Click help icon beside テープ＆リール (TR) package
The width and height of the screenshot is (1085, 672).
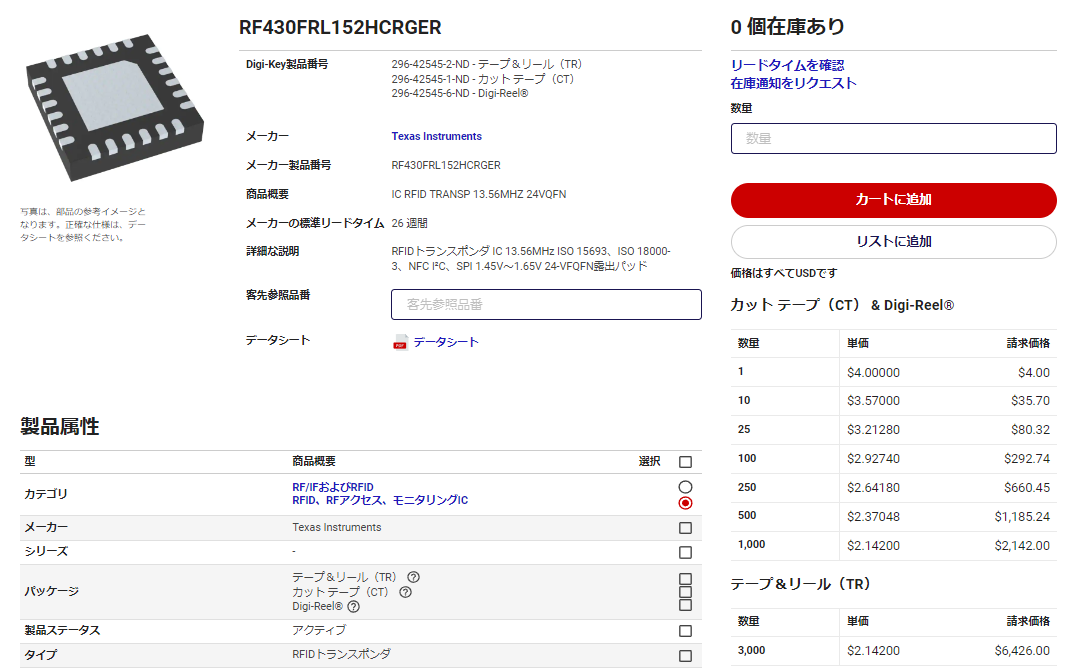[x=414, y=577]
